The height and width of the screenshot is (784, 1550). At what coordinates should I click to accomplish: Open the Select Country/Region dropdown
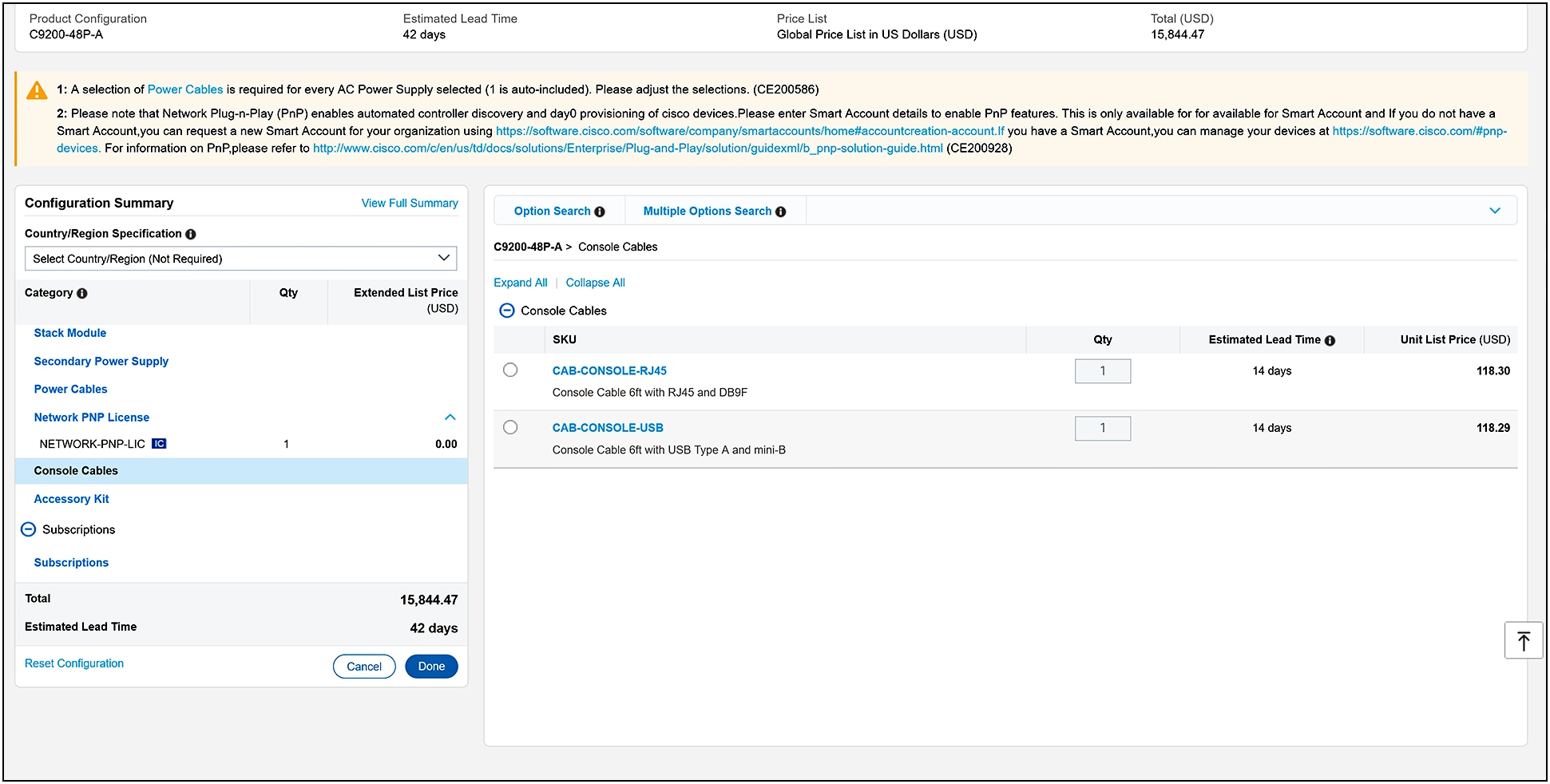point(241,259)
